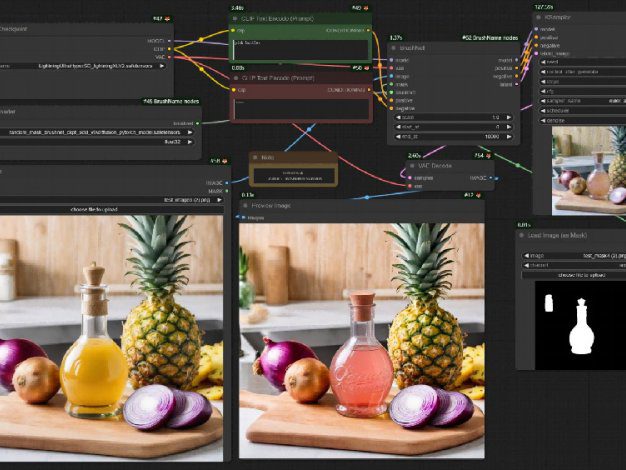Viewport: 626px width, 470px height.
Task: Decrease KSampler seed with left arrow
Action: point(543,62)
